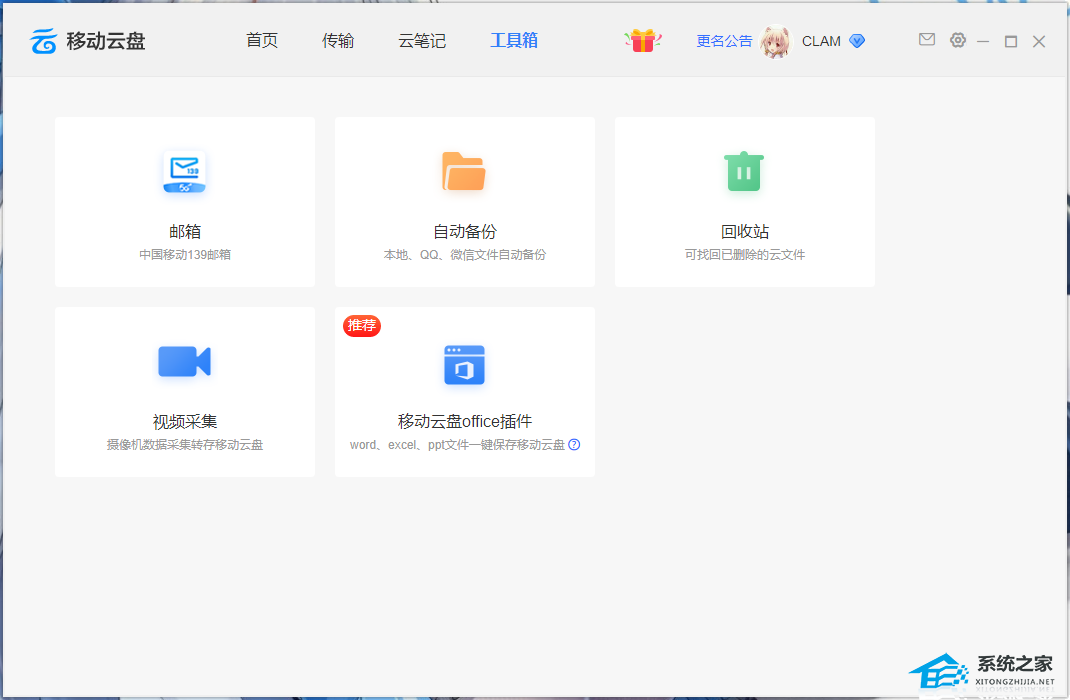Click the blue diamond membership badge
Viewport: 1070px width, 700px height.
tap(857, 41)
